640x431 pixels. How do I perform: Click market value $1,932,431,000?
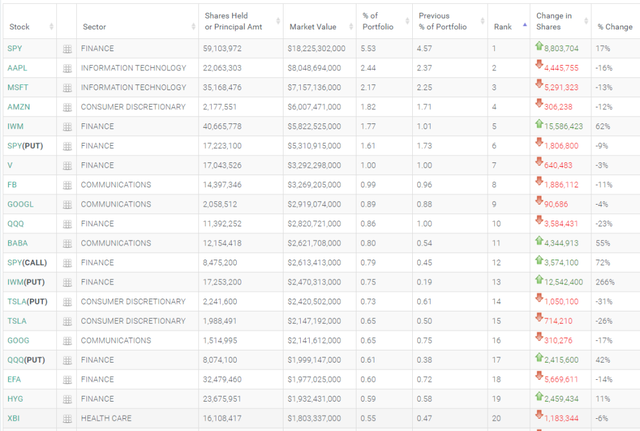click(314, 399)
